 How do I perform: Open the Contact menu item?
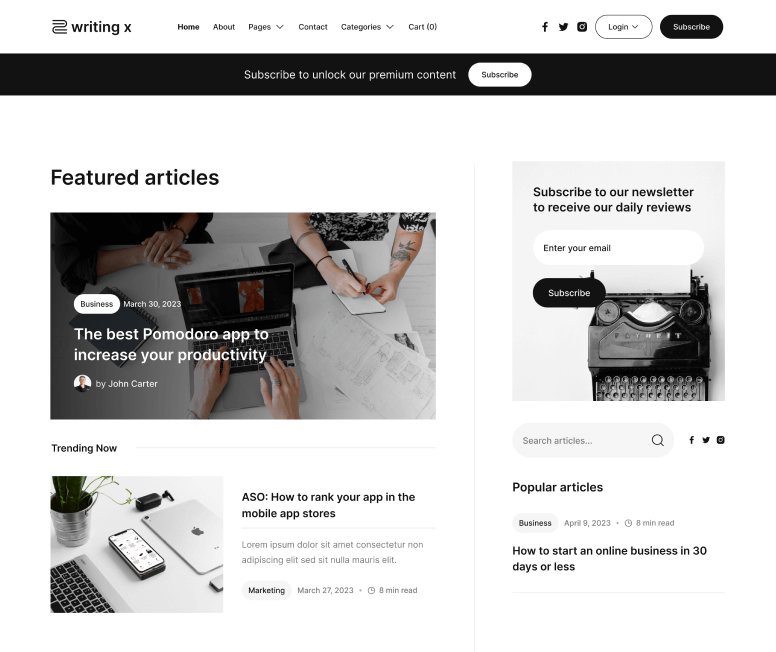click(x=313, y=27)
